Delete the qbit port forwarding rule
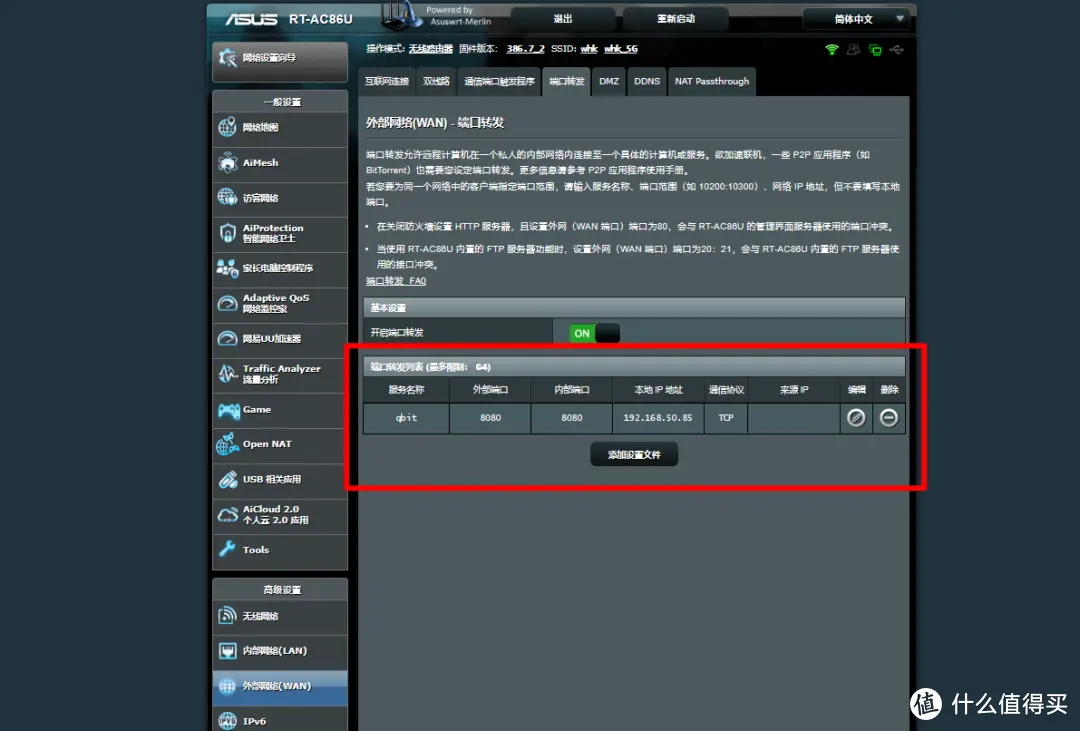 point(888,418)
